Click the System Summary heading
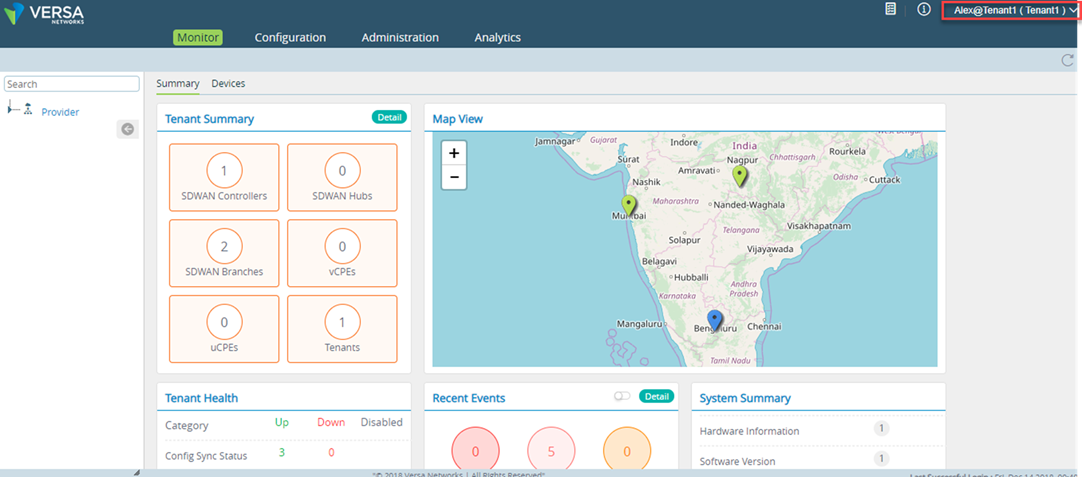The height and width of the screenshot is (477, 1082). pyautogui.click(x=745, y=398)
